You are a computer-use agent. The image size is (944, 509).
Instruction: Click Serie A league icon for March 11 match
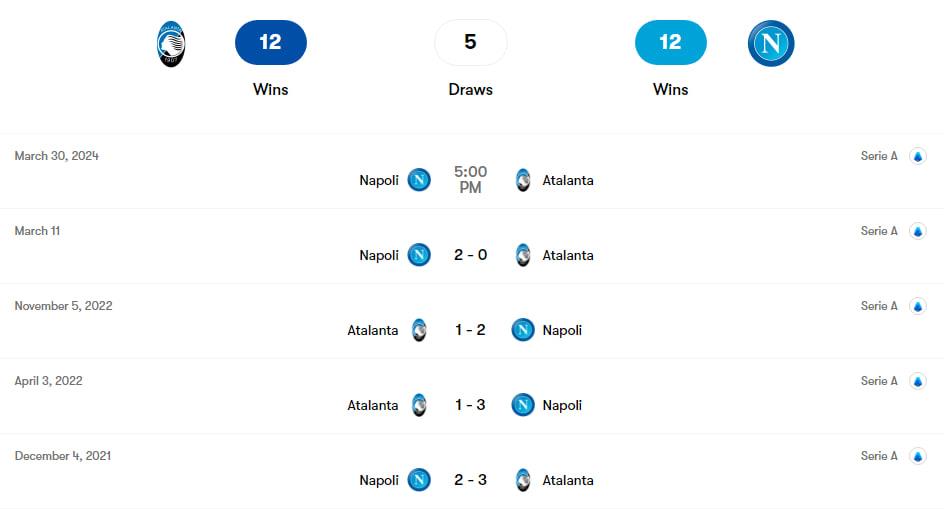pos(917,231)
